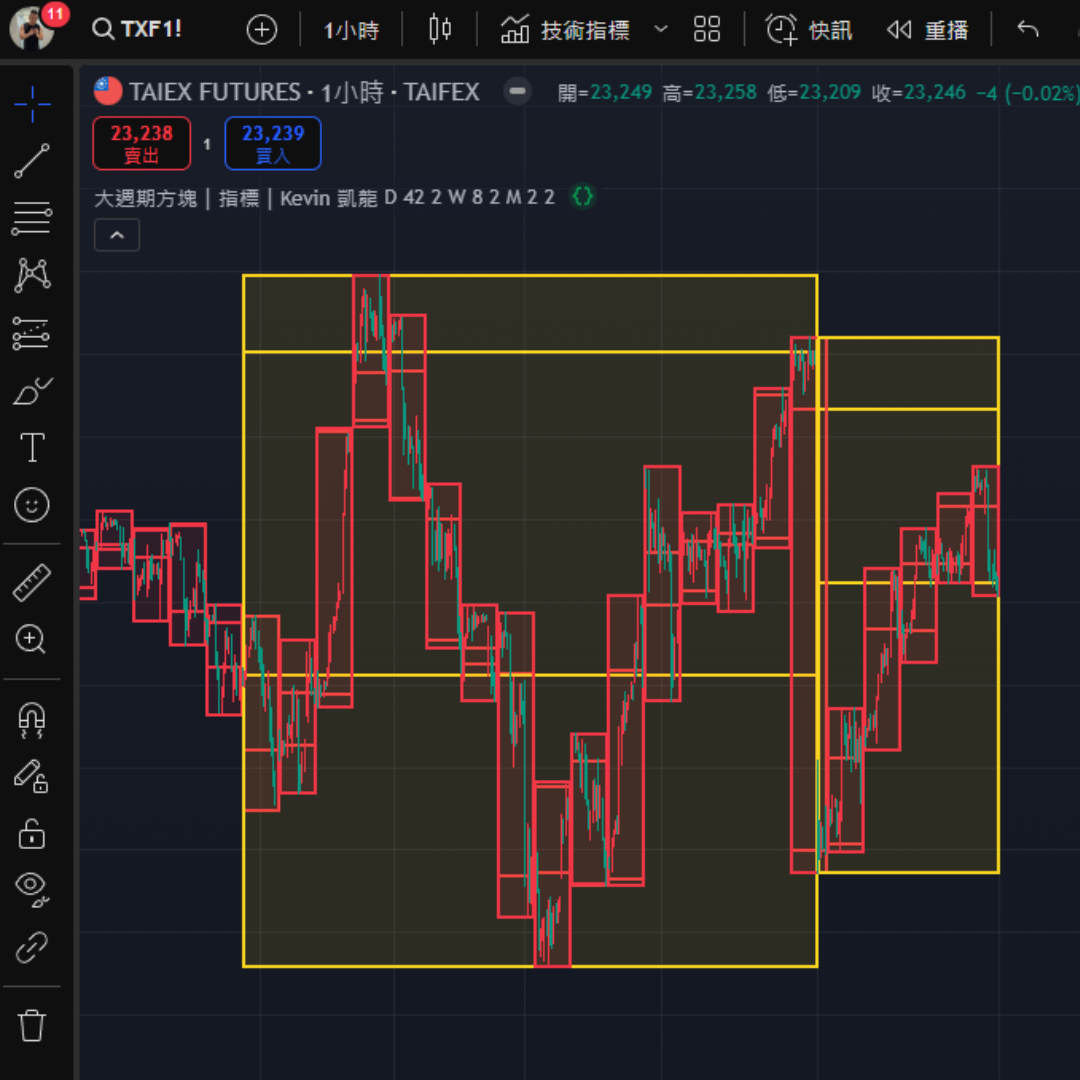Select the Text annotation tool
This screenshot has width=1080, height=1080.
point(32,448)
